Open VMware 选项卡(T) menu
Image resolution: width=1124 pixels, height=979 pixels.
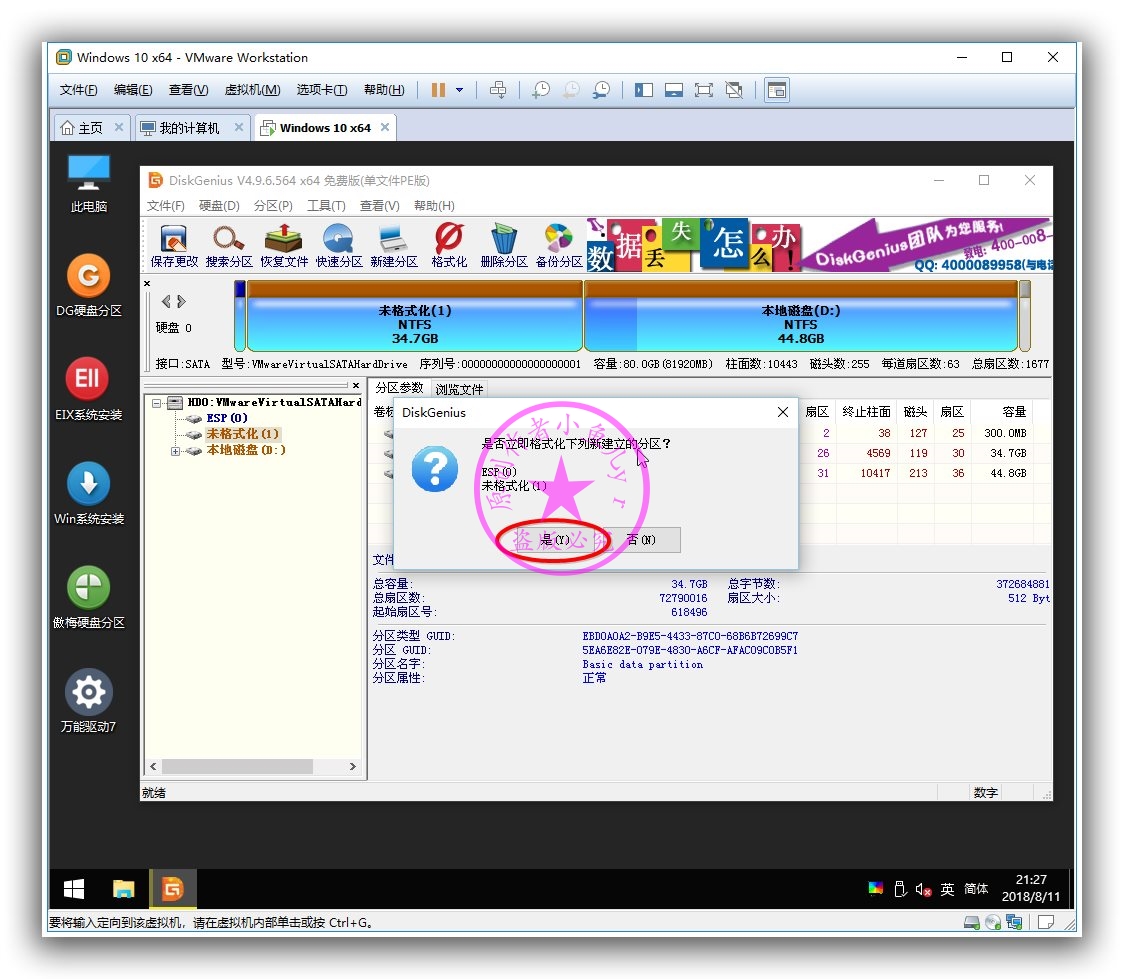322,90
